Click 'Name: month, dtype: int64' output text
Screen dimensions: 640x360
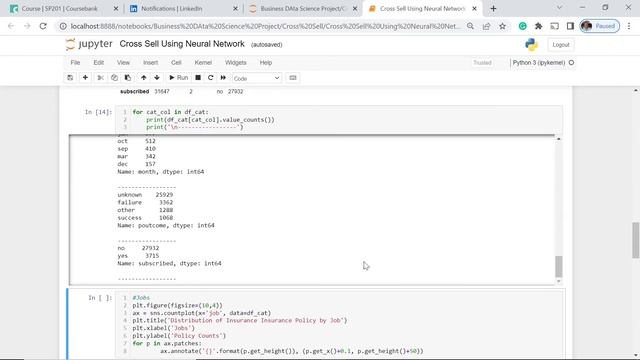(x=160, y=172)
